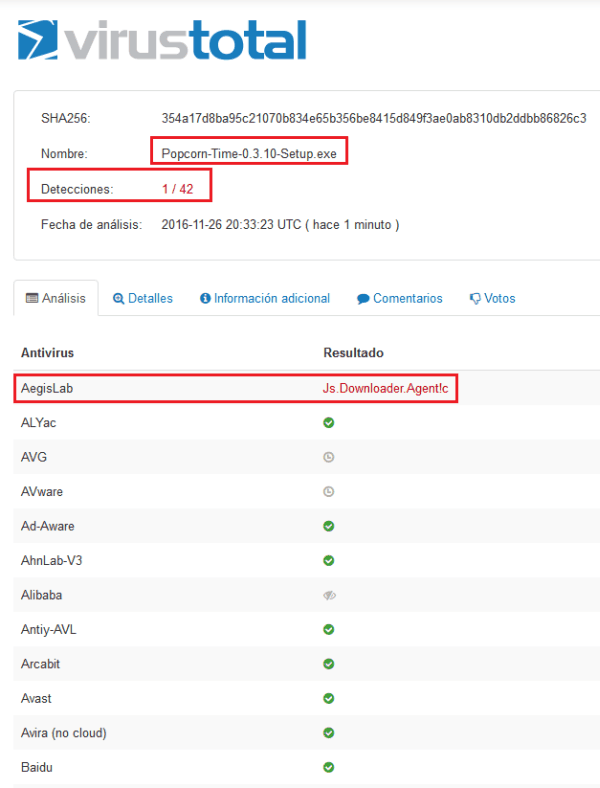Click the VirusTotal logo
This screenshot has height=788, width=600.
coord(162,40)
